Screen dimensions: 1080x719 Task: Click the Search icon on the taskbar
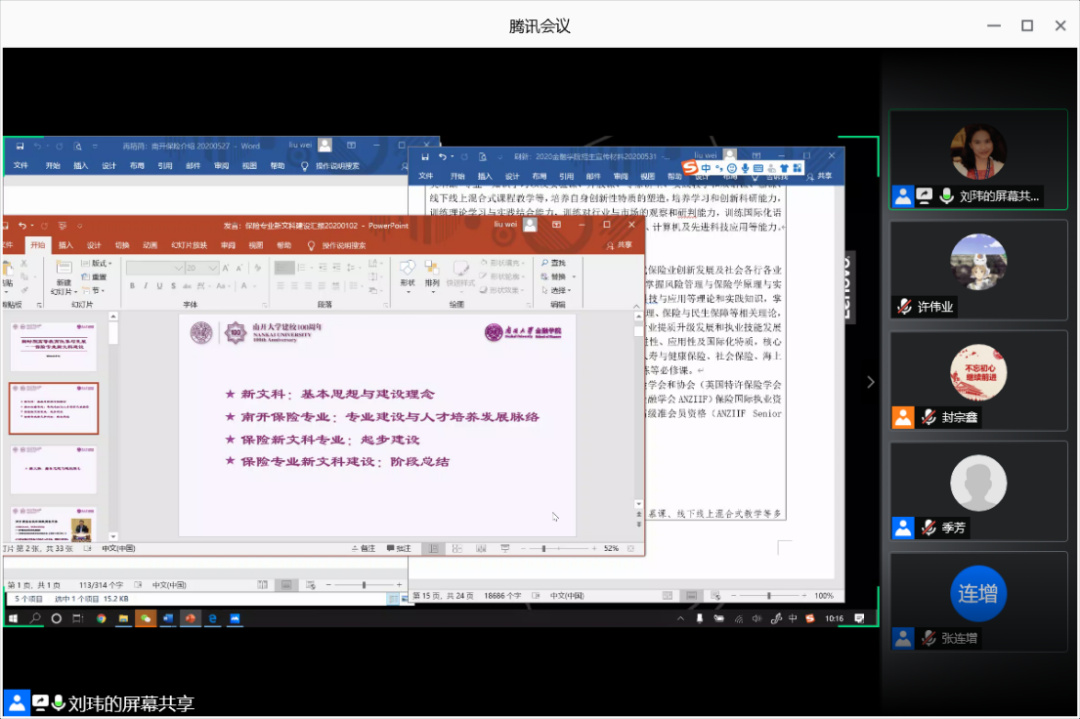[35, 618]
